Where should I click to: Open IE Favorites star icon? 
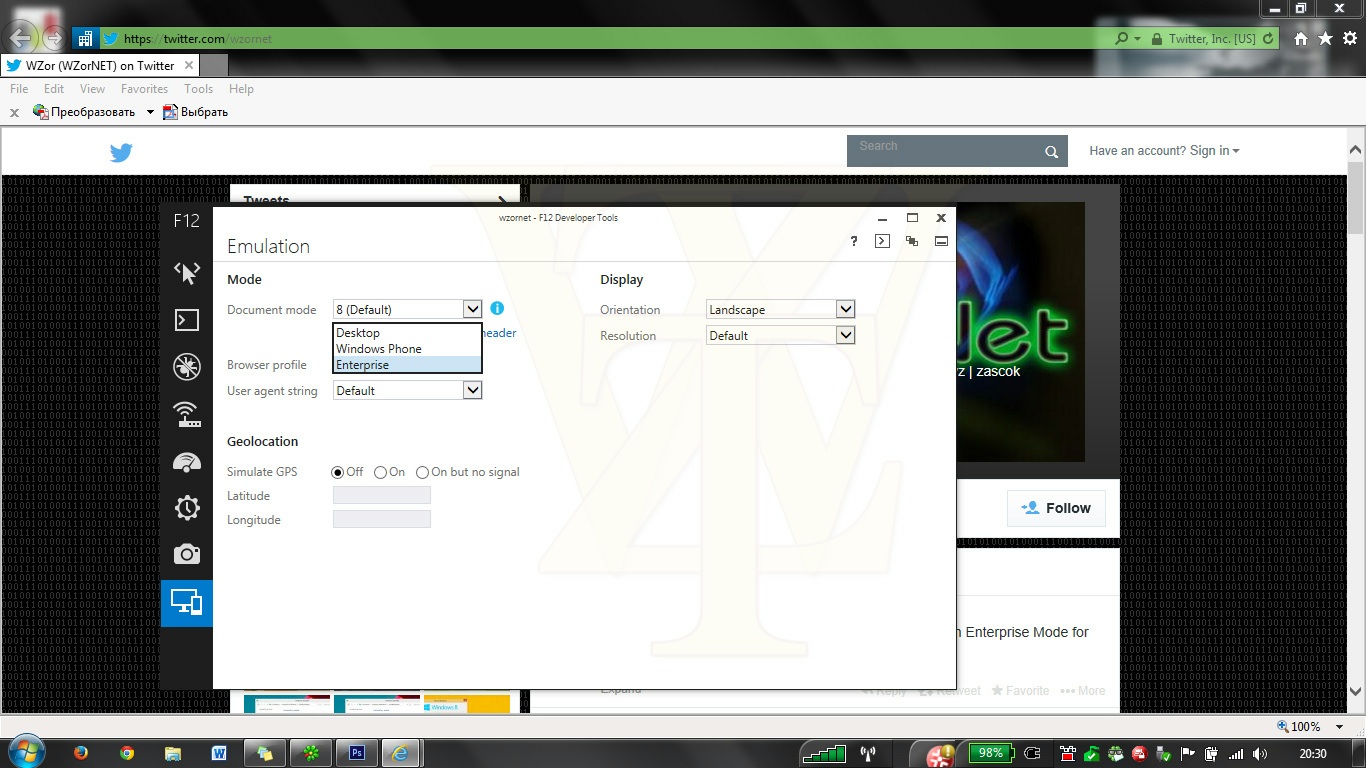click(1325, 39)
